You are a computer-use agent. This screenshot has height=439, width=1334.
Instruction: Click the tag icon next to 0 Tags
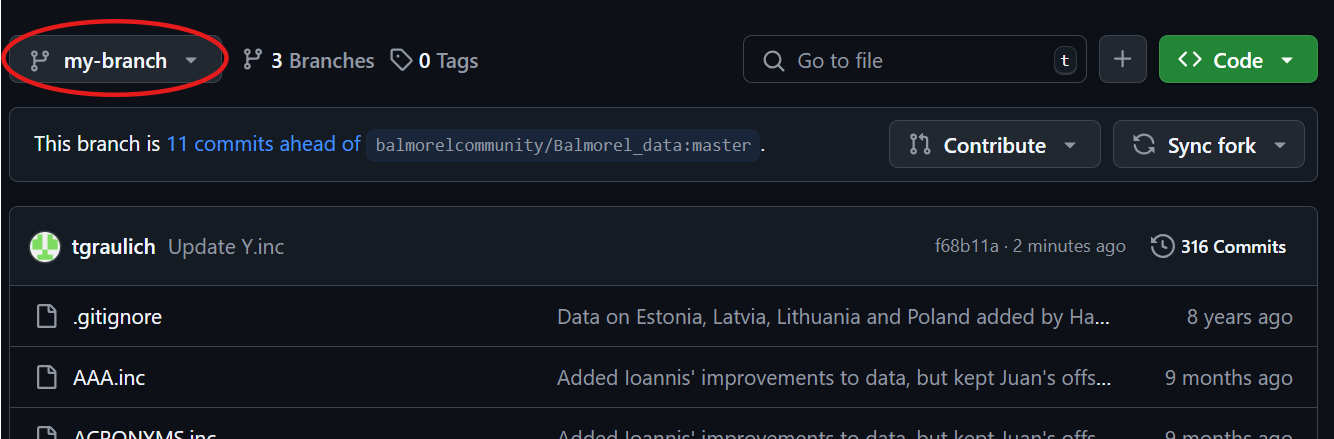pyautogui.click(x=401, y=61)
